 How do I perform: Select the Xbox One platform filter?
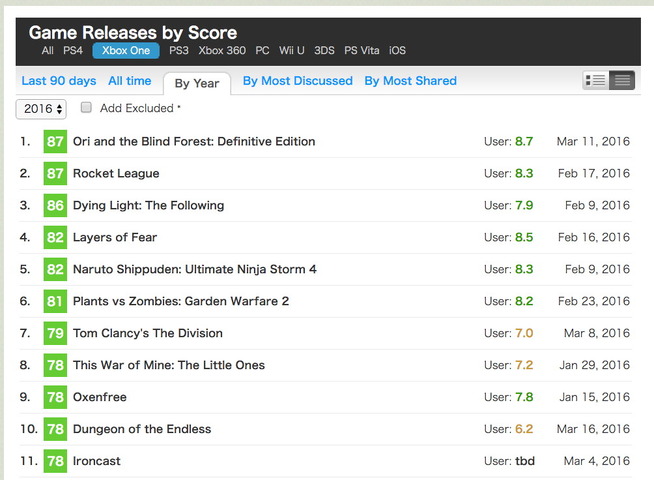click(x=126, y=50)
